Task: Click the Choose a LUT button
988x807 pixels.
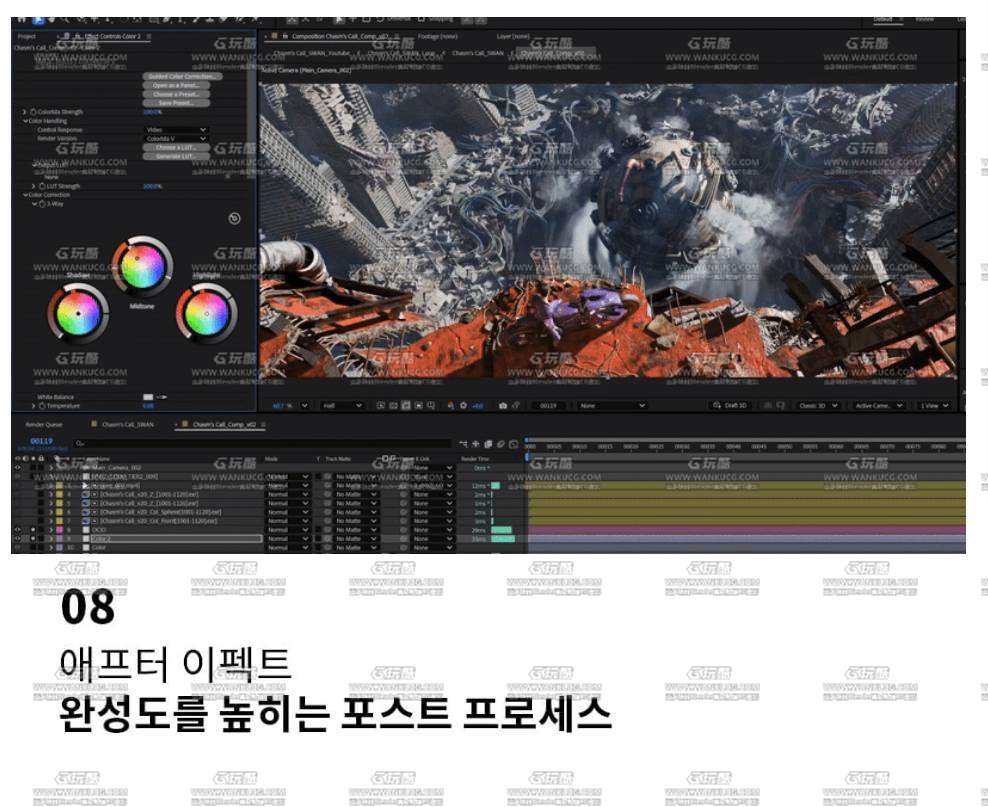Action: click(x=176, y=147)
